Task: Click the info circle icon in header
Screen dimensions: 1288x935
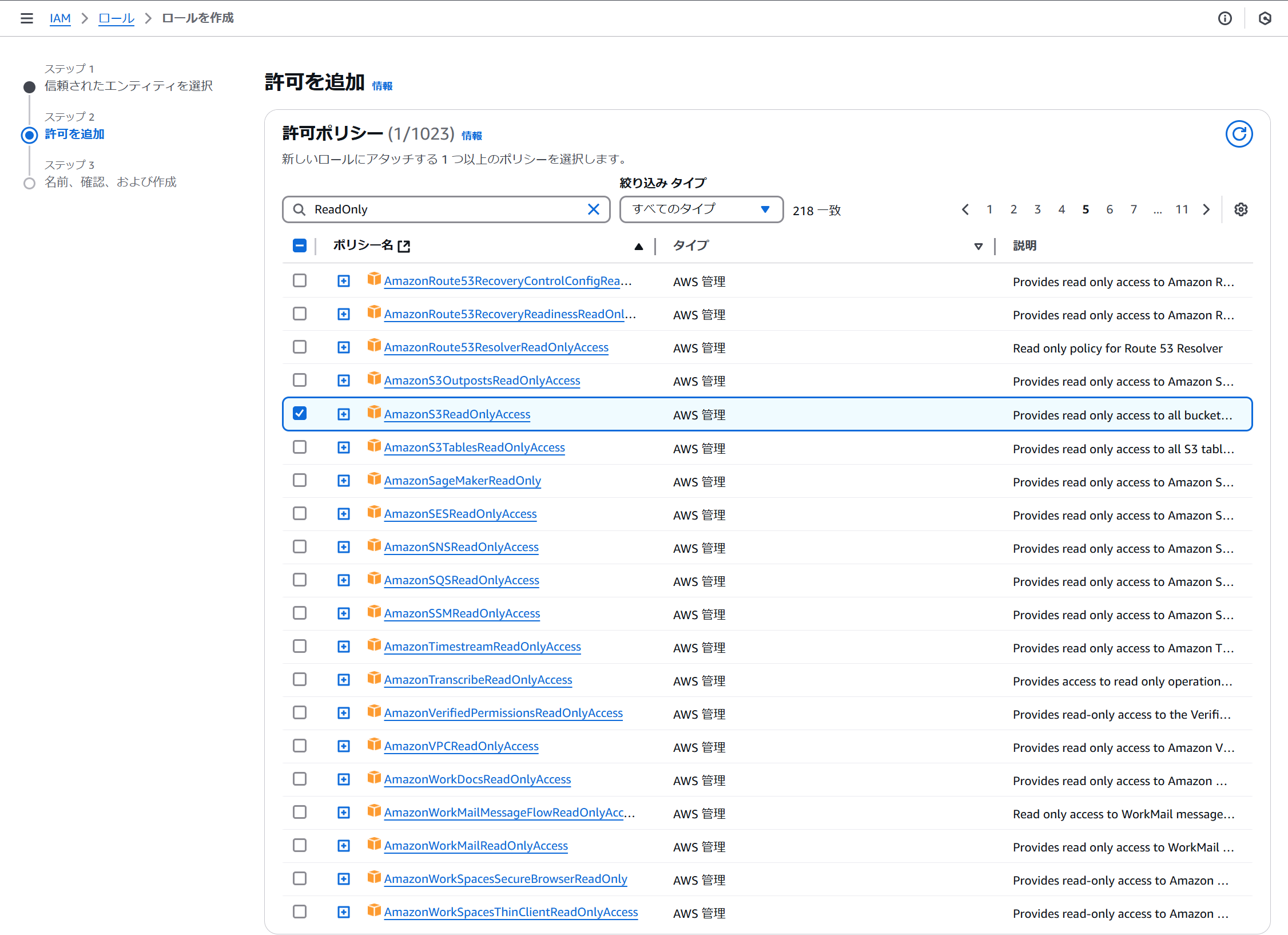Action: [x=1225, y=18]
